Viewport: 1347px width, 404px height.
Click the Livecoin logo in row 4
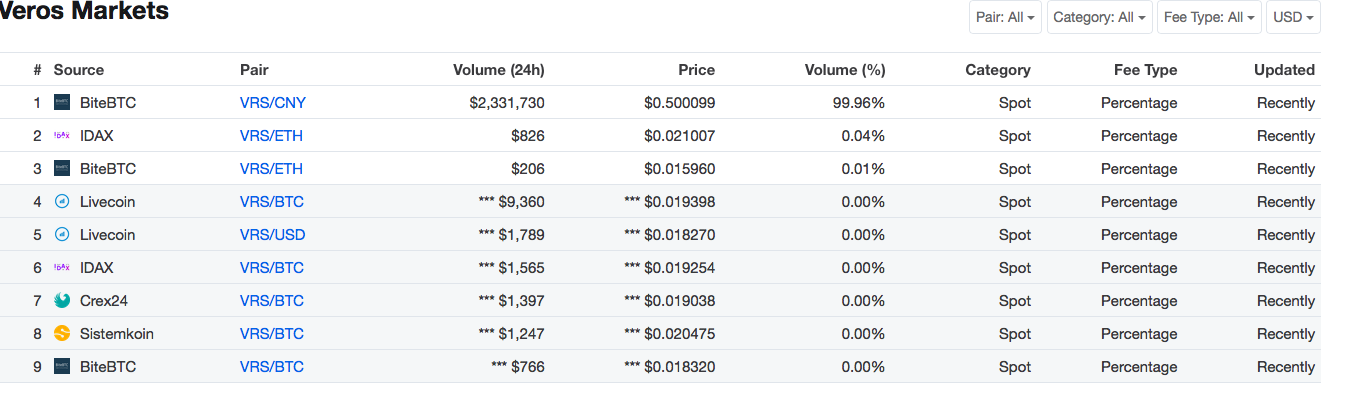point(62,201)
